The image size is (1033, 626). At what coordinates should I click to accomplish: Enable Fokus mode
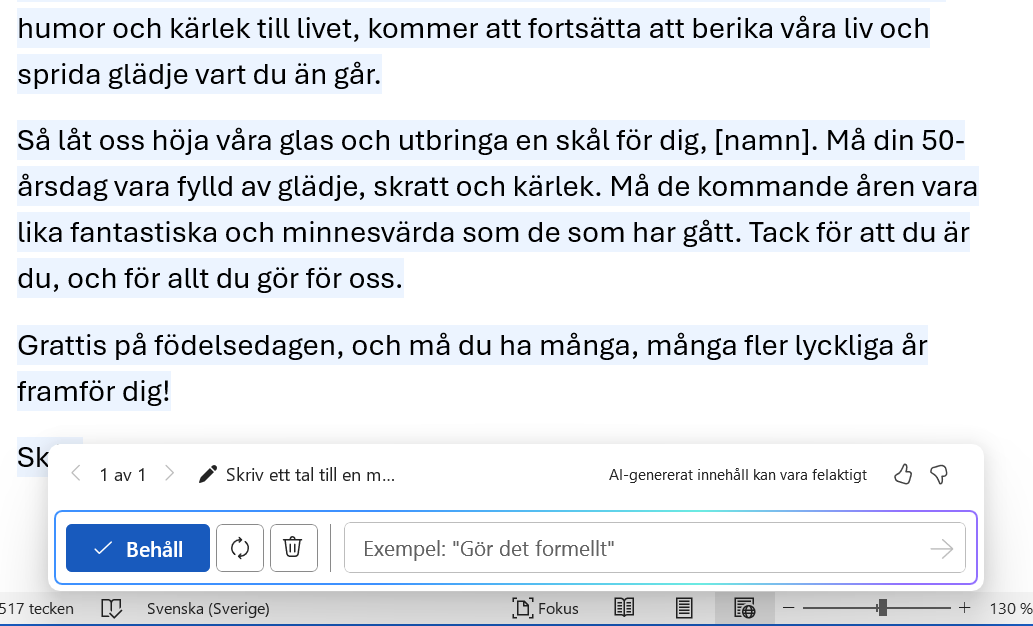pyautogui.click(x=546, y=608)
